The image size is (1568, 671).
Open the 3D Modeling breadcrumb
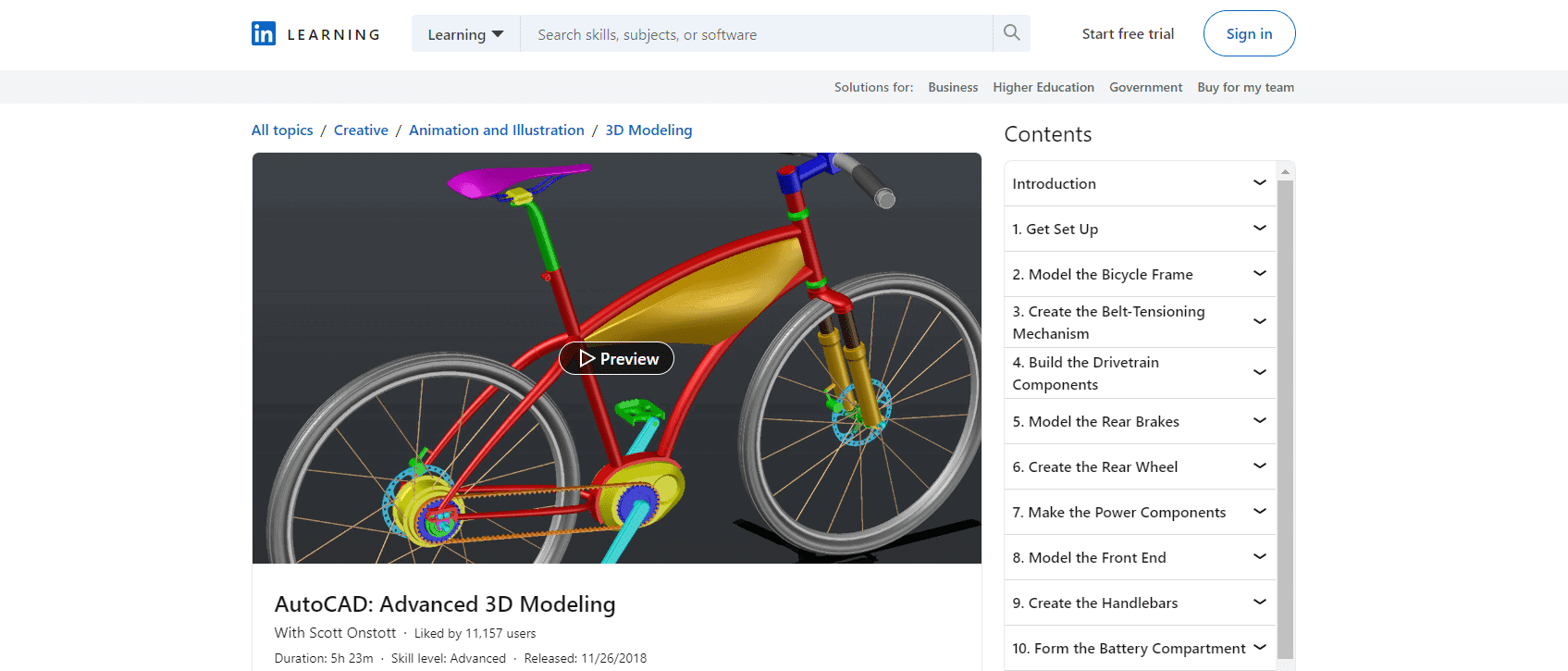[648, 130]
